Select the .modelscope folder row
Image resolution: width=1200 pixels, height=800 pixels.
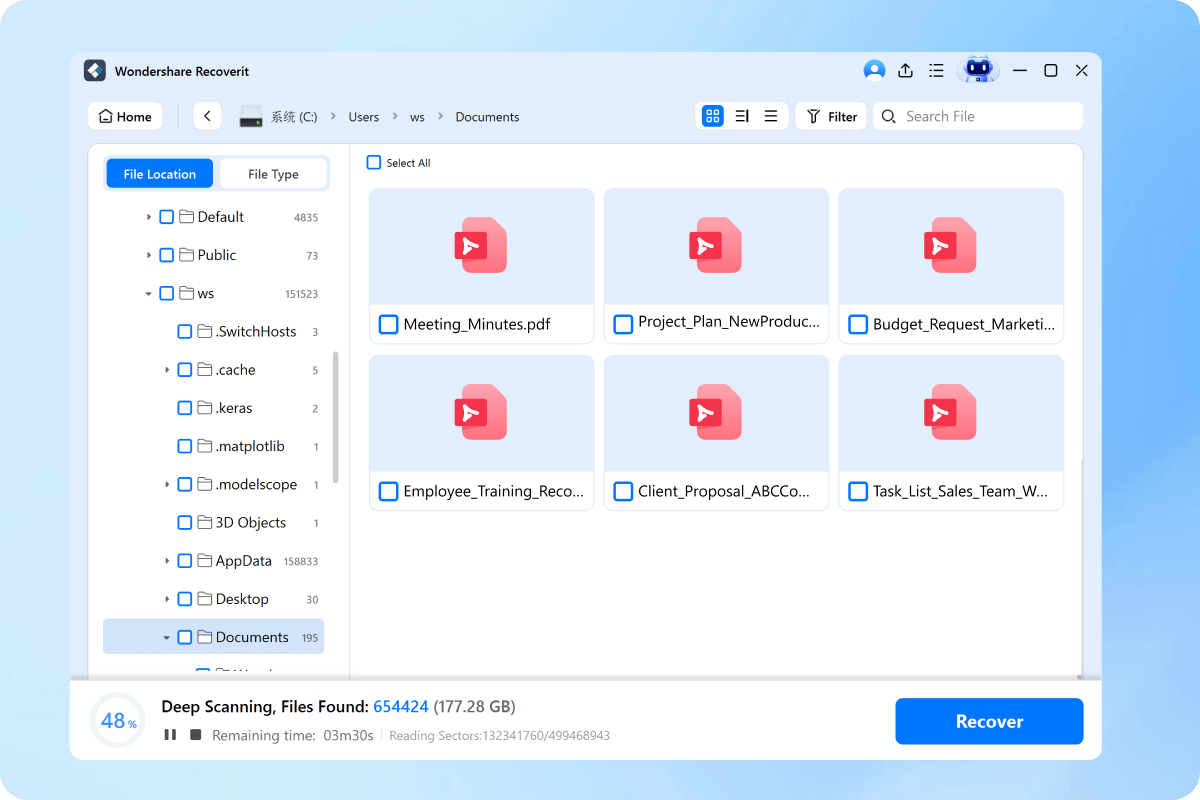214,485
